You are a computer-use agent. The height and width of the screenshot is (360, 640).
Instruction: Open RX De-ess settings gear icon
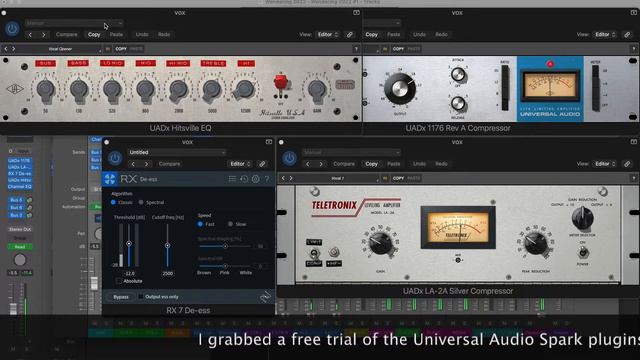[x=256, y=179]
